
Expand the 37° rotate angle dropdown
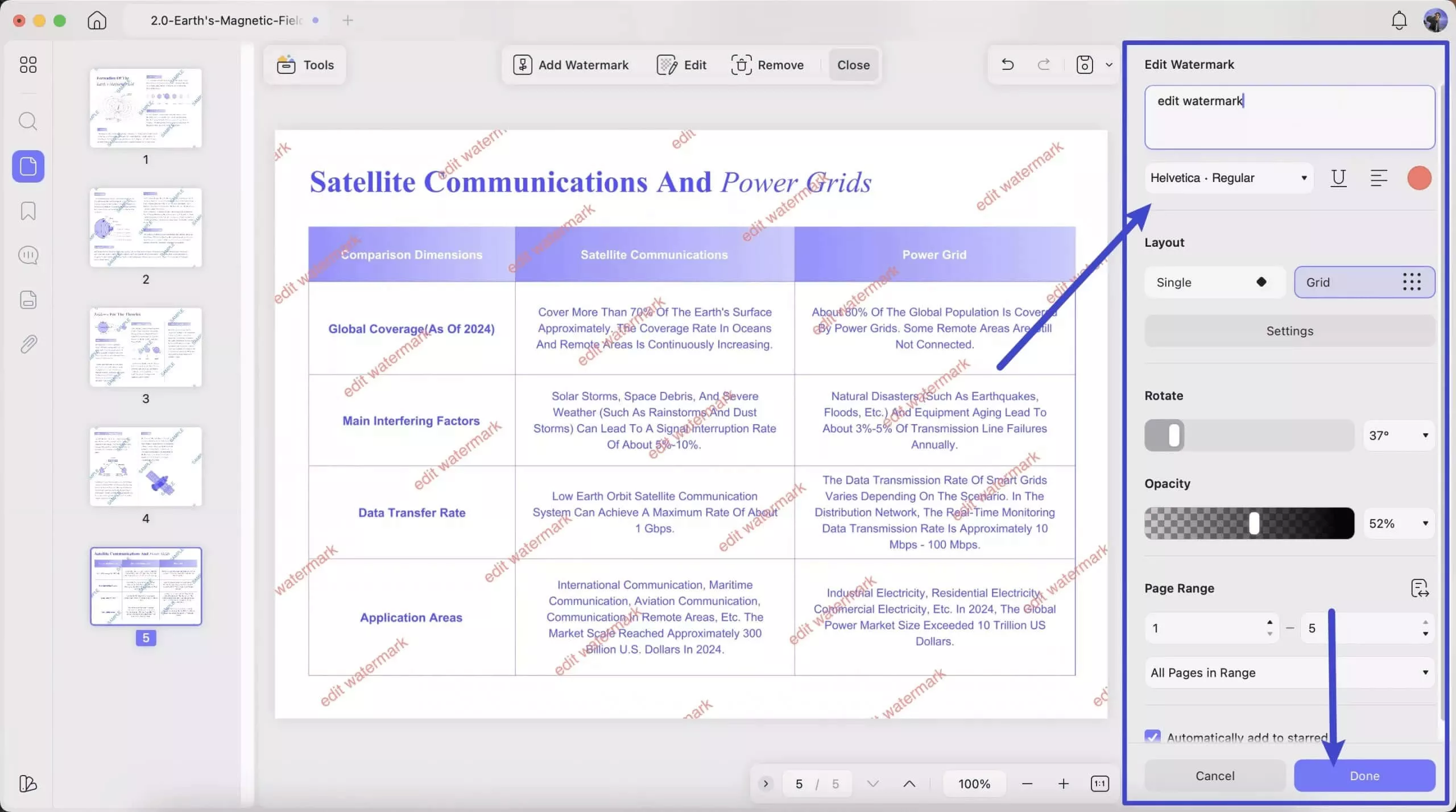1399,436
